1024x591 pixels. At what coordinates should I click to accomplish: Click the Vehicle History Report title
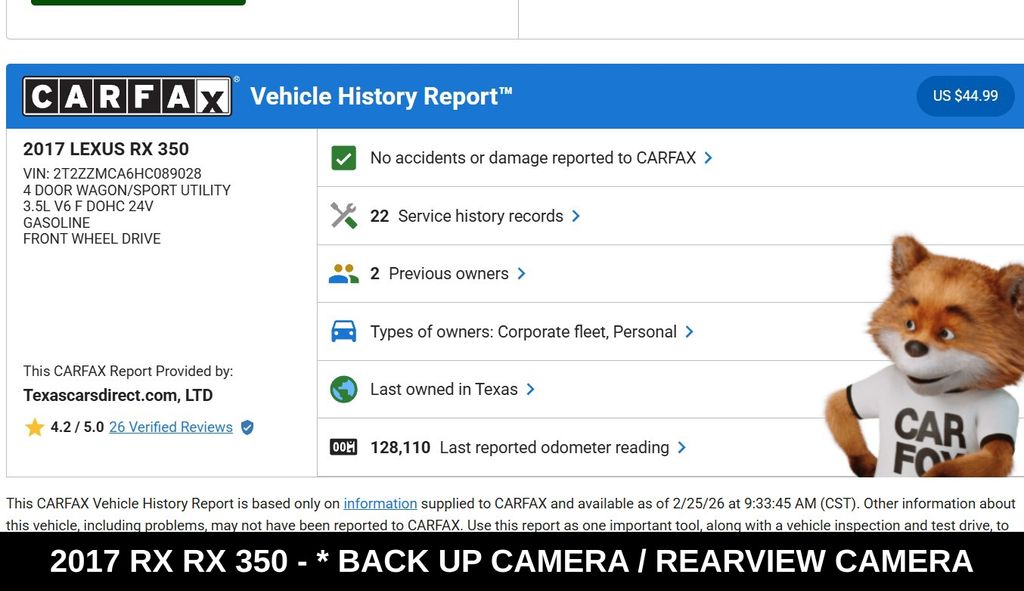pos(381,97)
